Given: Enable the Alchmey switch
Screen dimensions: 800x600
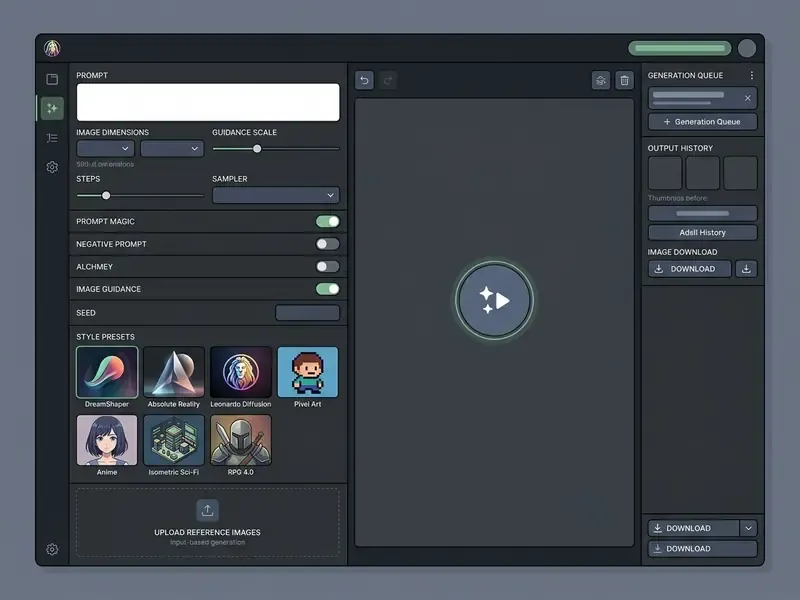Looking at the screenshot, I should pos(328,266).
